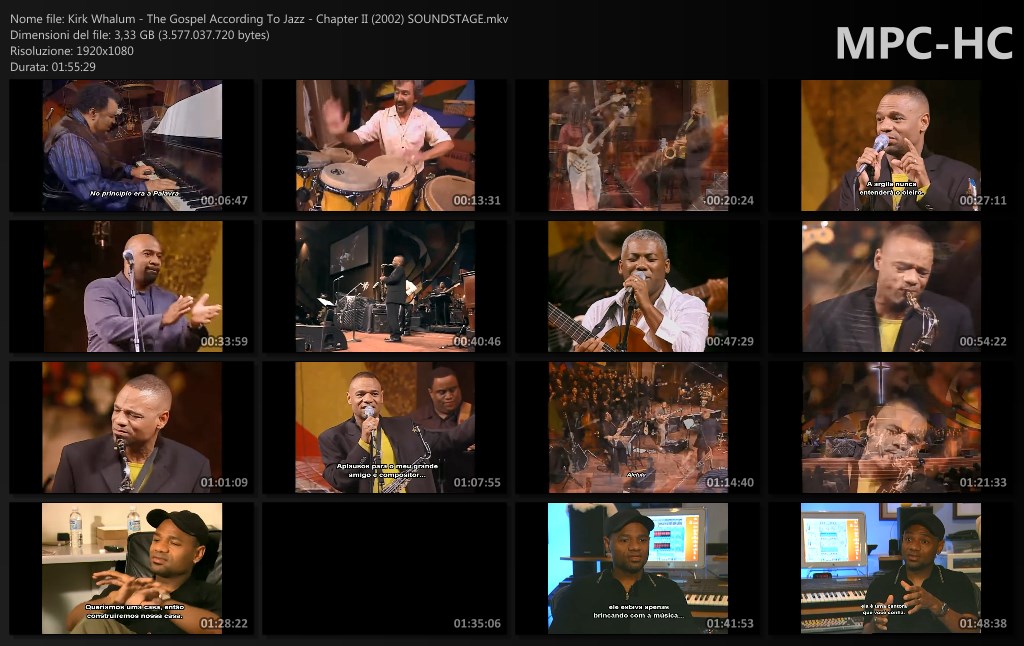Select the black frame at 01:35:06
The width and height of the screenshot is (1024, 646).
(x=385, y=568)
